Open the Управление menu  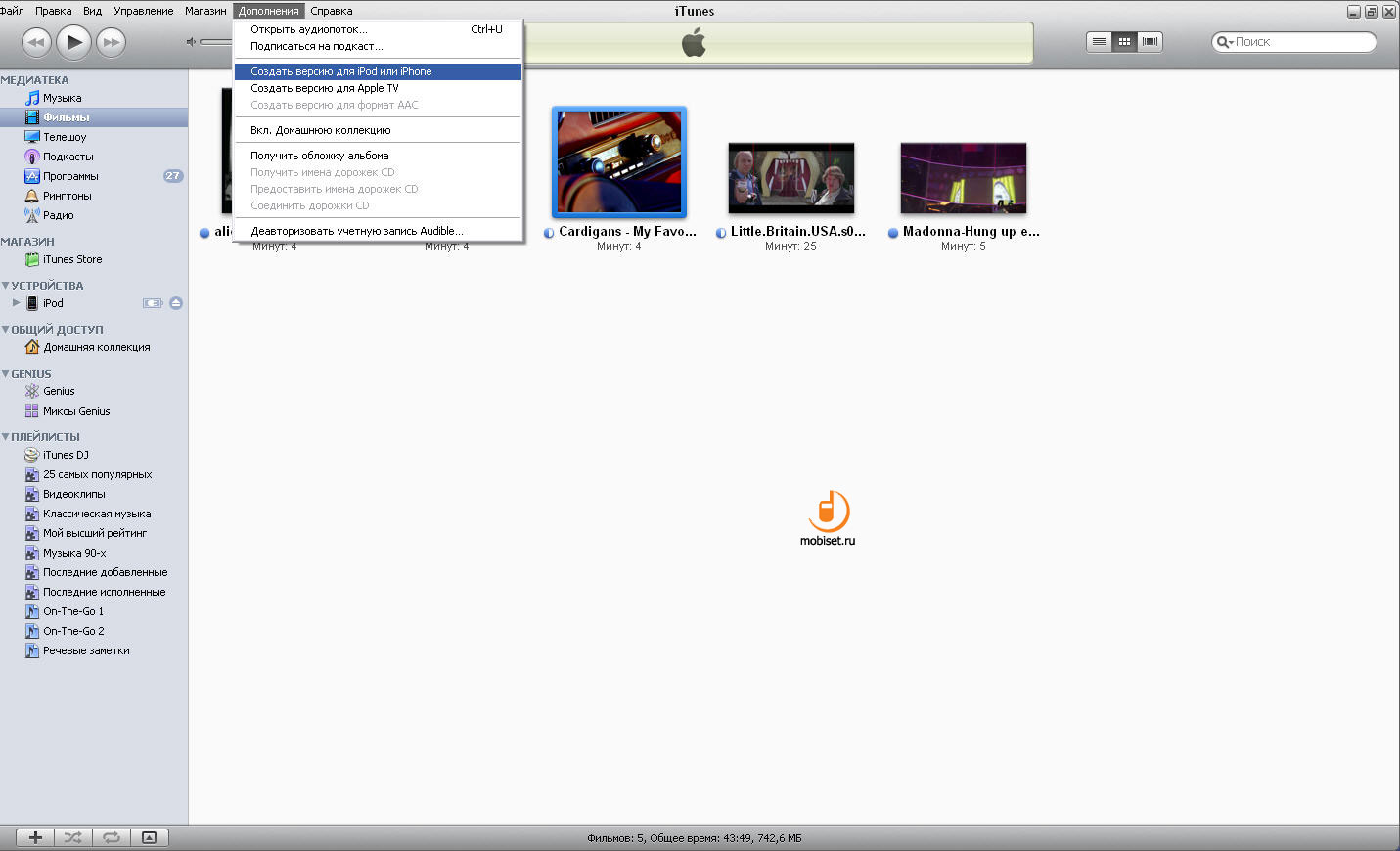[x=144, y=11]
